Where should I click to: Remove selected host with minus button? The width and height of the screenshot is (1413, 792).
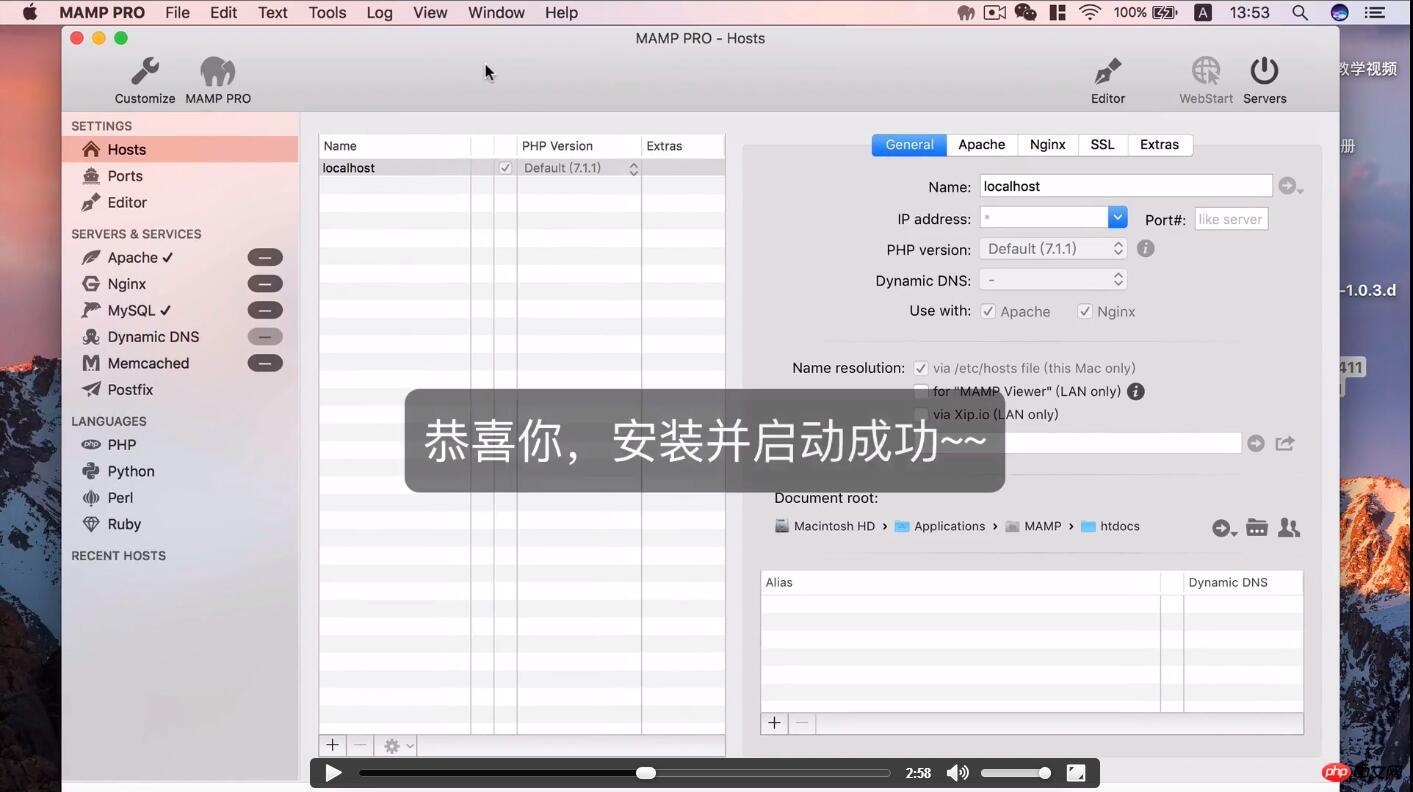(x=360, y=746)
